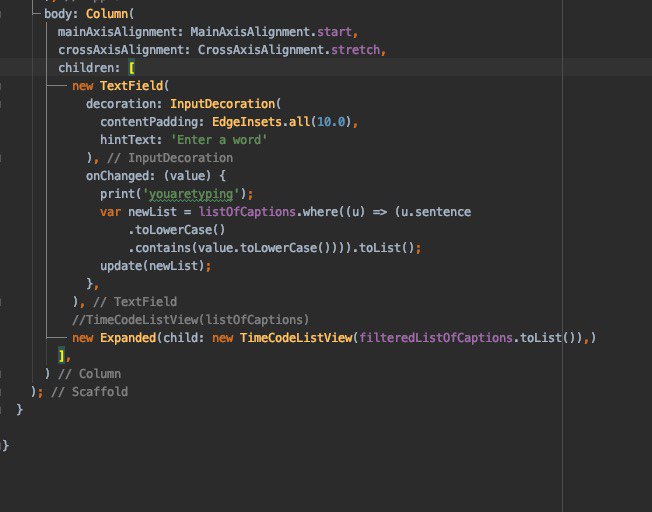The width and height of the screenshot is (652, 512).
Task: Click the 'mainAxisAlignment:' parameter name
Action: pyautogui.click(x=120, y=32)
